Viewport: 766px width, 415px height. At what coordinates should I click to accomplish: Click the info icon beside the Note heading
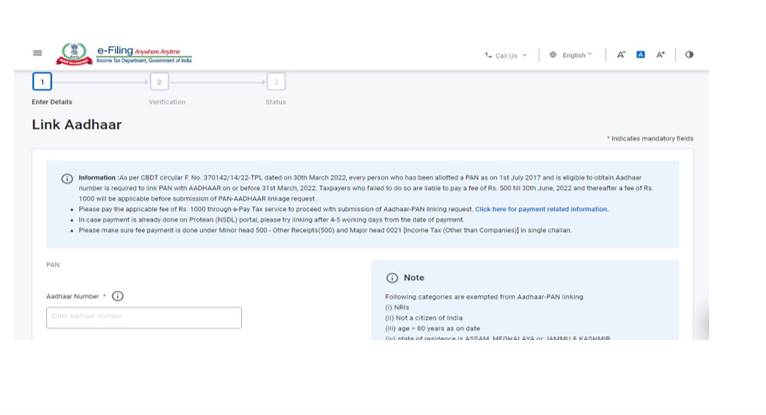(392, 278)
